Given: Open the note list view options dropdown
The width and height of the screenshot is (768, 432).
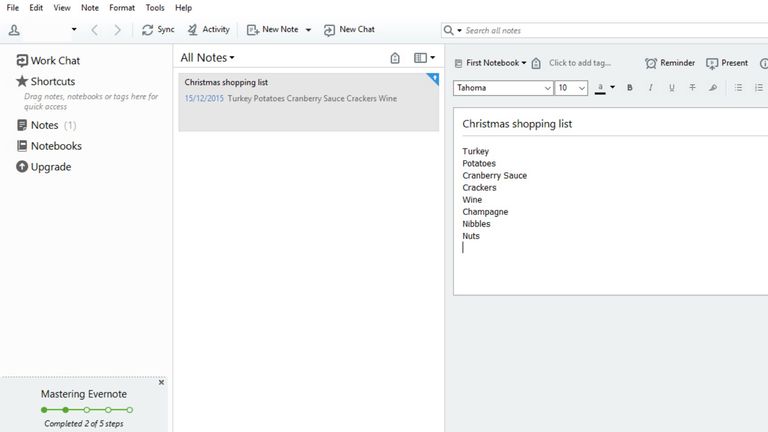Looking at the screenshot, I should tap(424, 58).
